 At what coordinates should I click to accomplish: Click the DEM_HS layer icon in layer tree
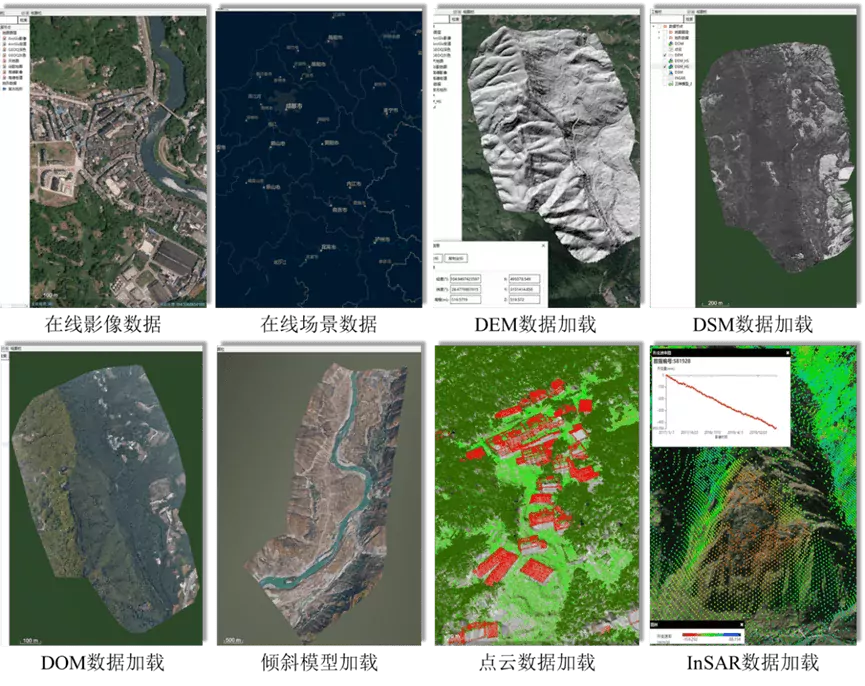point(673,59)
